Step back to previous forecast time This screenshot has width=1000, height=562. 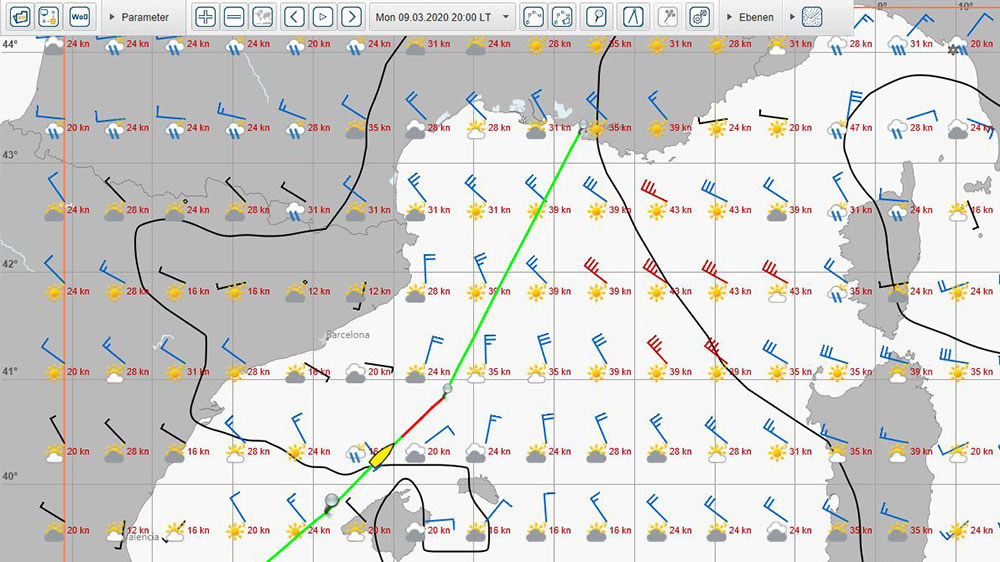tap(293, 17)
